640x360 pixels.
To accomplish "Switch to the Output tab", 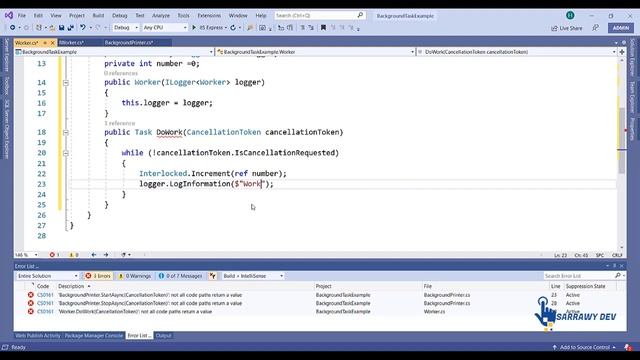I will [x=163, y=336].
